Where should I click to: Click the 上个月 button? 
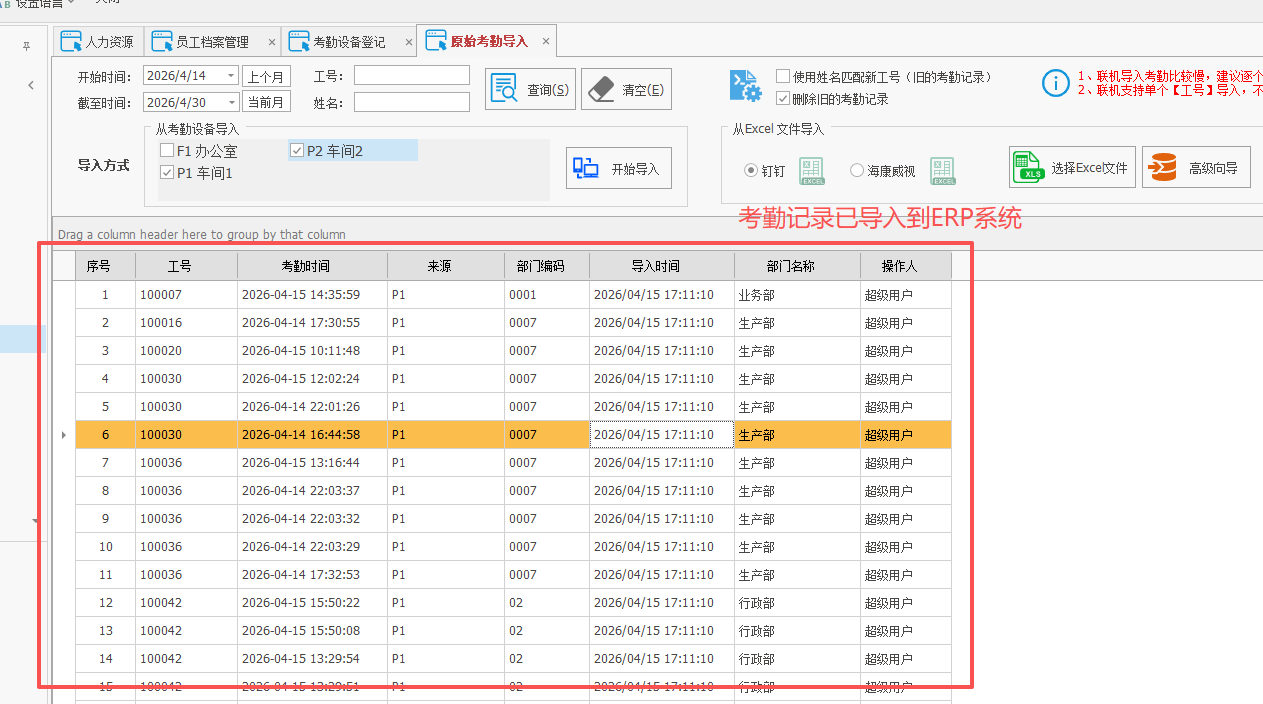click(266, 74)
